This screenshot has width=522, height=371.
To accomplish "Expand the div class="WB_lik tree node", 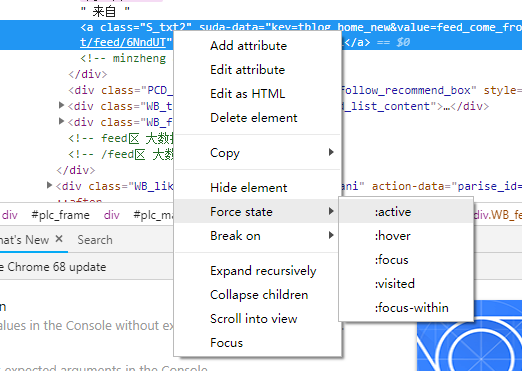I will 49,185.
